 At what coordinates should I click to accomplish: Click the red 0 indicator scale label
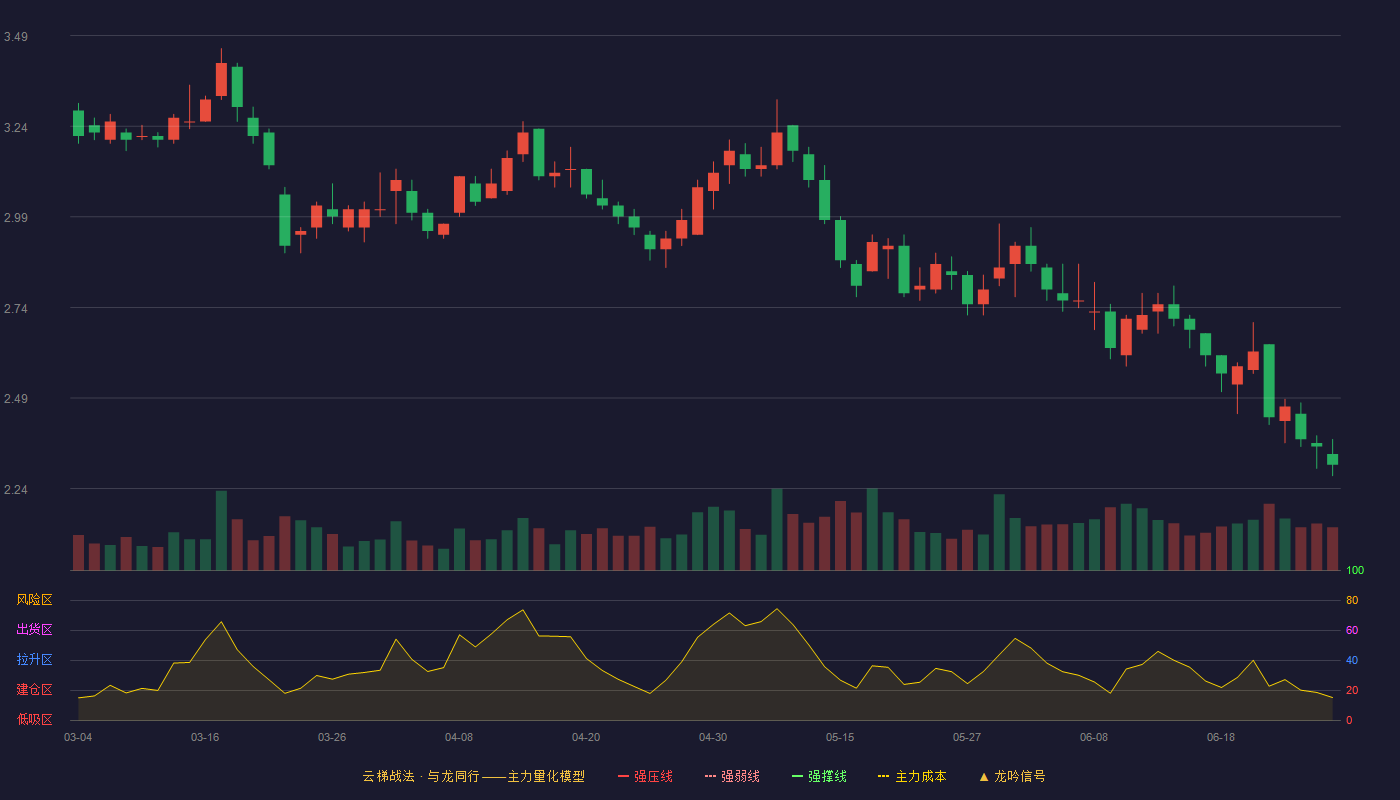(x=1349, y=720)
